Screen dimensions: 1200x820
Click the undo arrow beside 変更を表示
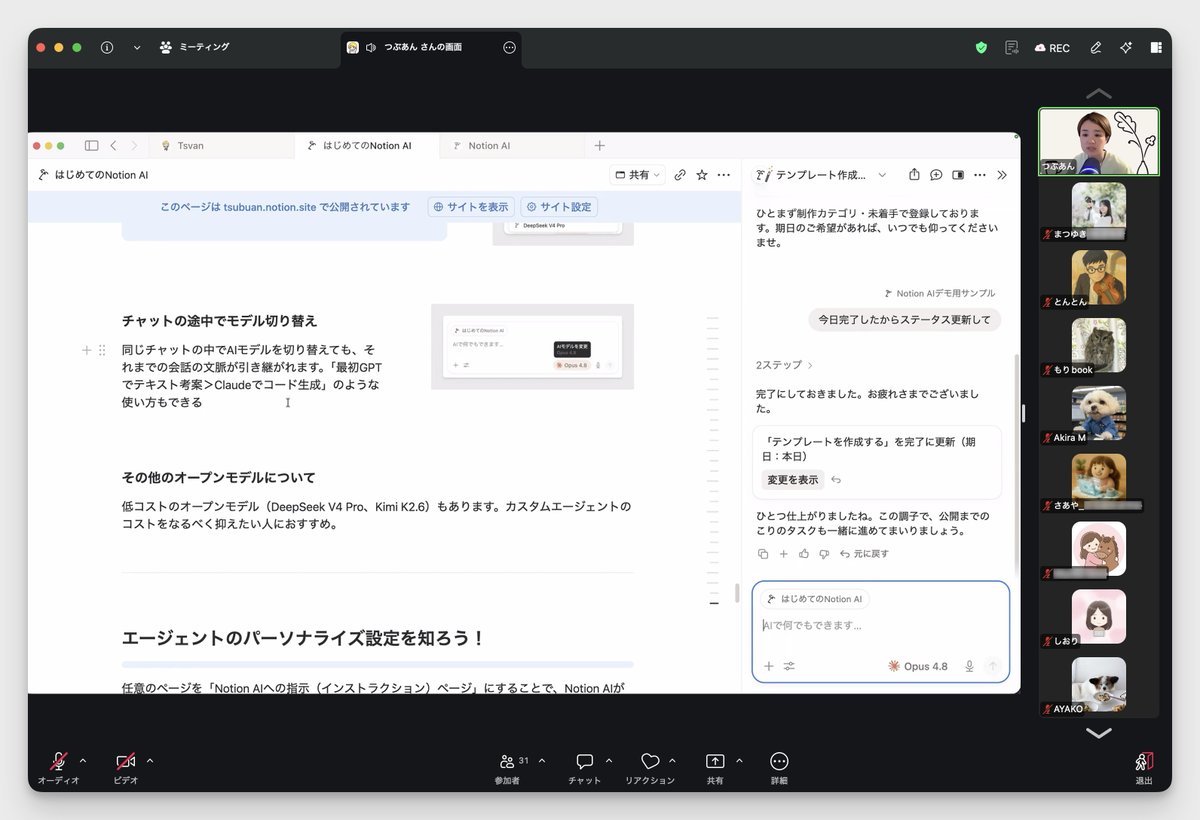(x=836, y=479)
